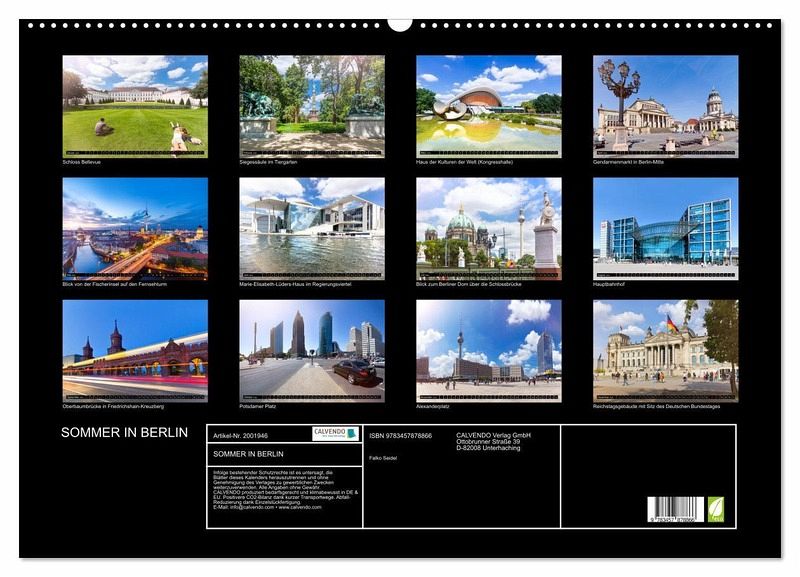Click the Ottobrunner Straße 39 address line
Viewport: 800px width, 577px height.
click(x=488, y=441)
